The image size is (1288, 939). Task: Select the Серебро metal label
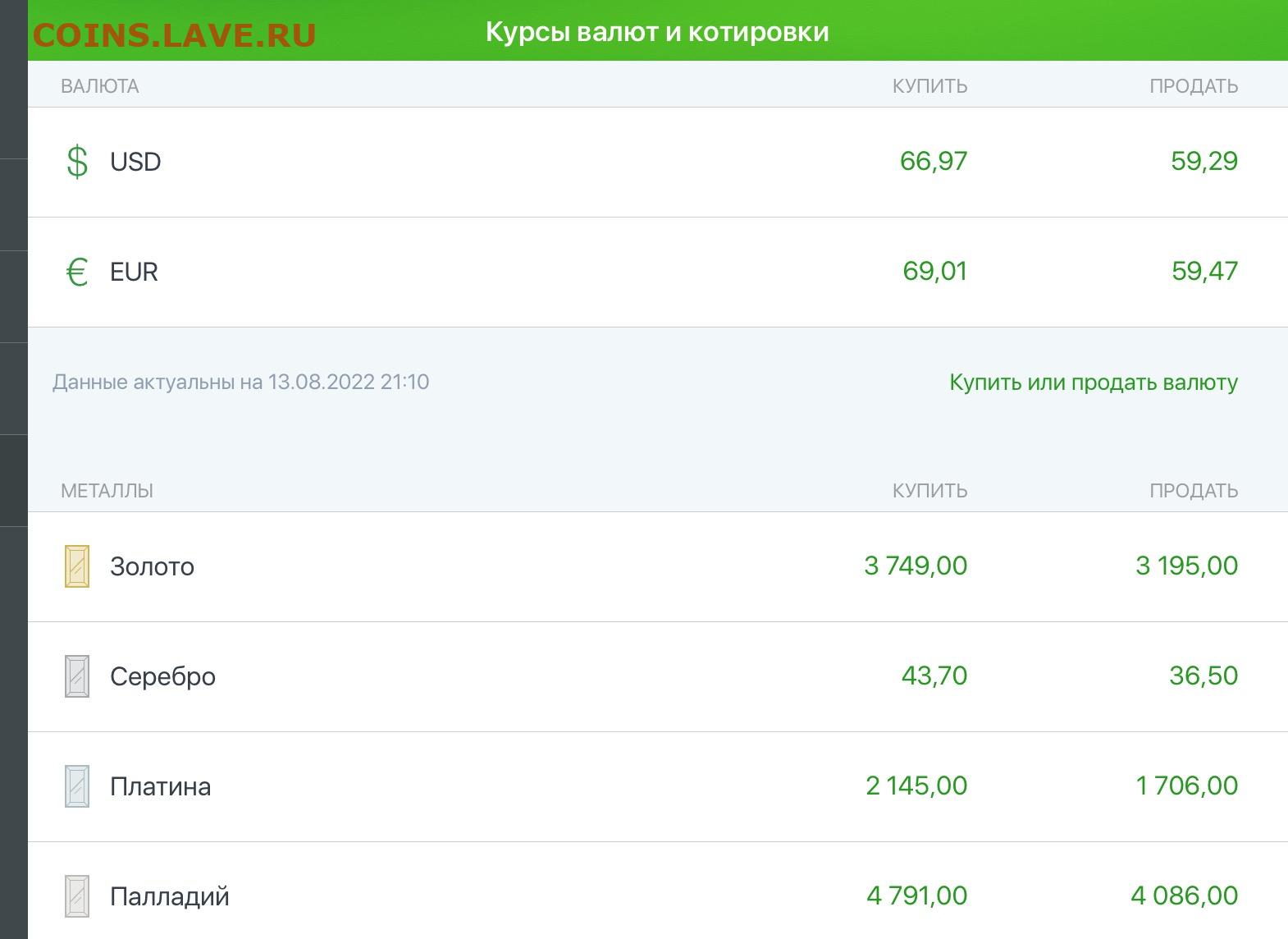pos(162,676)
